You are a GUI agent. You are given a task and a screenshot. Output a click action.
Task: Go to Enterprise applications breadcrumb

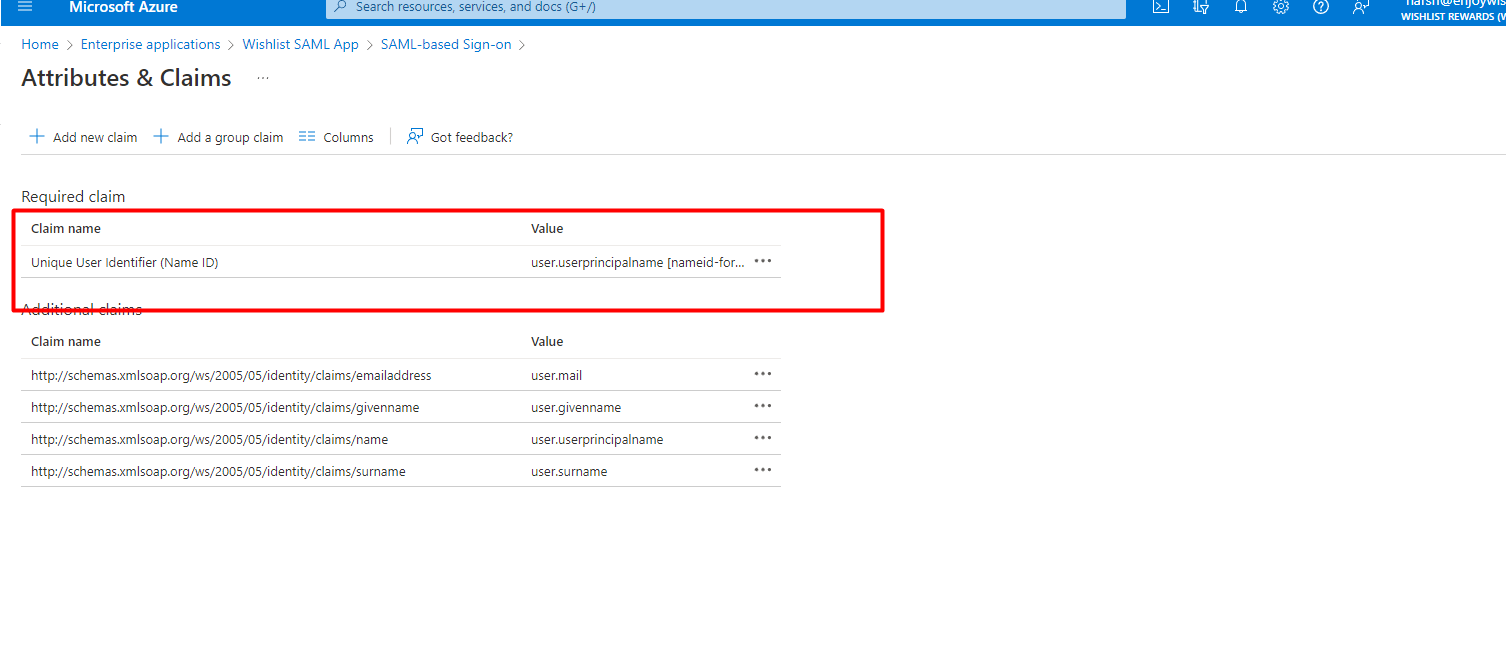pos(150,45)
